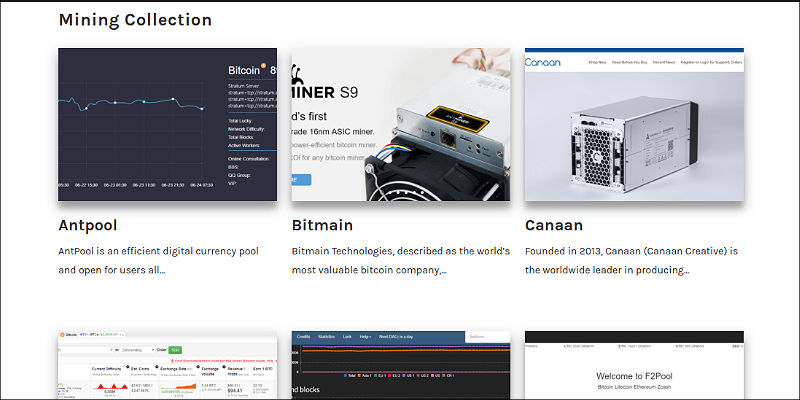Open the dark pool statistics chart thumbnail

click(401, 365)
